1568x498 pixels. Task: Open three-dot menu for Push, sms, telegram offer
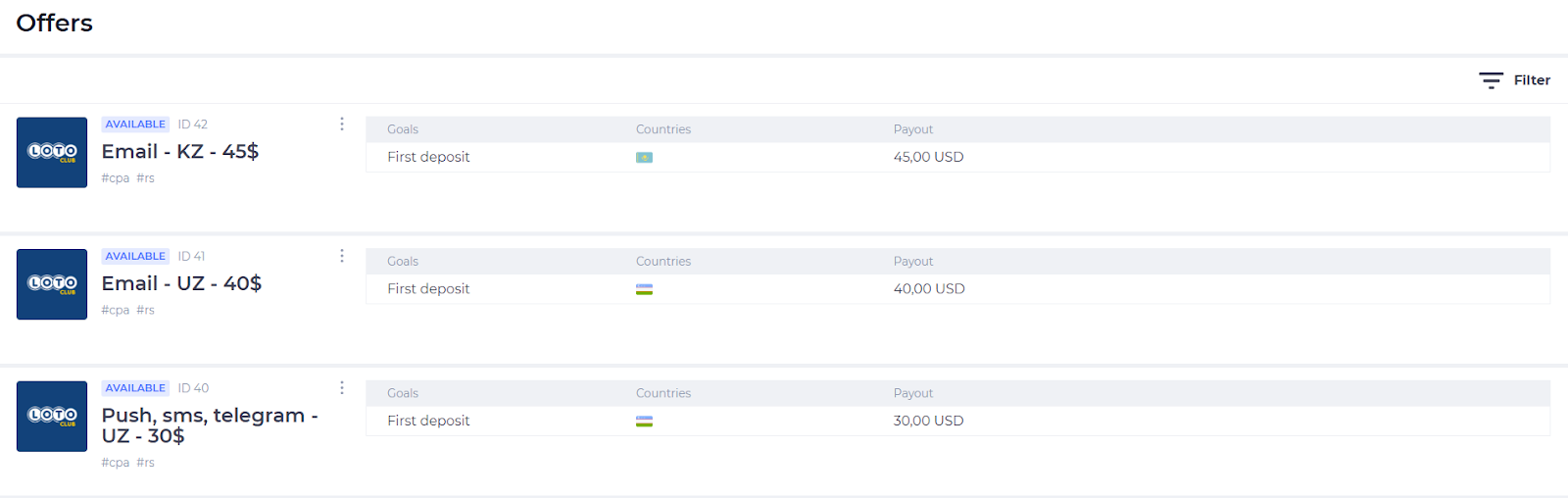coord(342,388)
